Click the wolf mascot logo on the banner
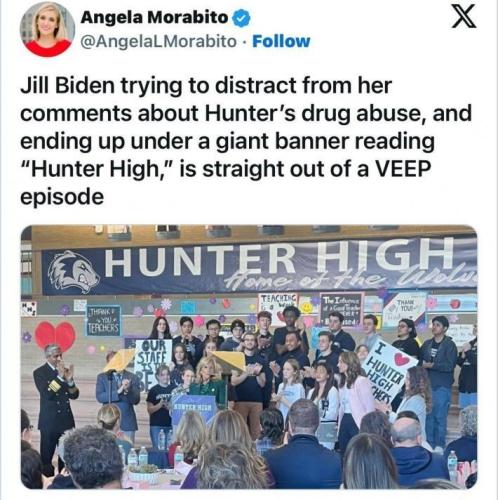 (x=74, y=271)
